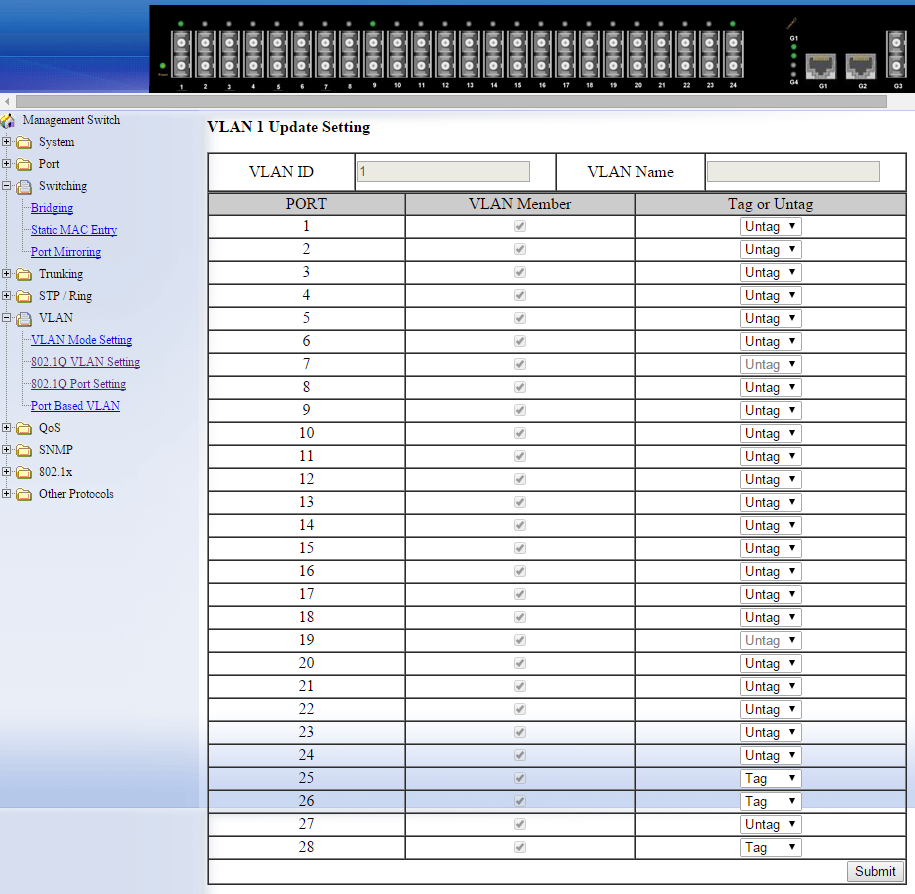Click the System folder icon
915x894 pixels.
(x=24, y=143)
